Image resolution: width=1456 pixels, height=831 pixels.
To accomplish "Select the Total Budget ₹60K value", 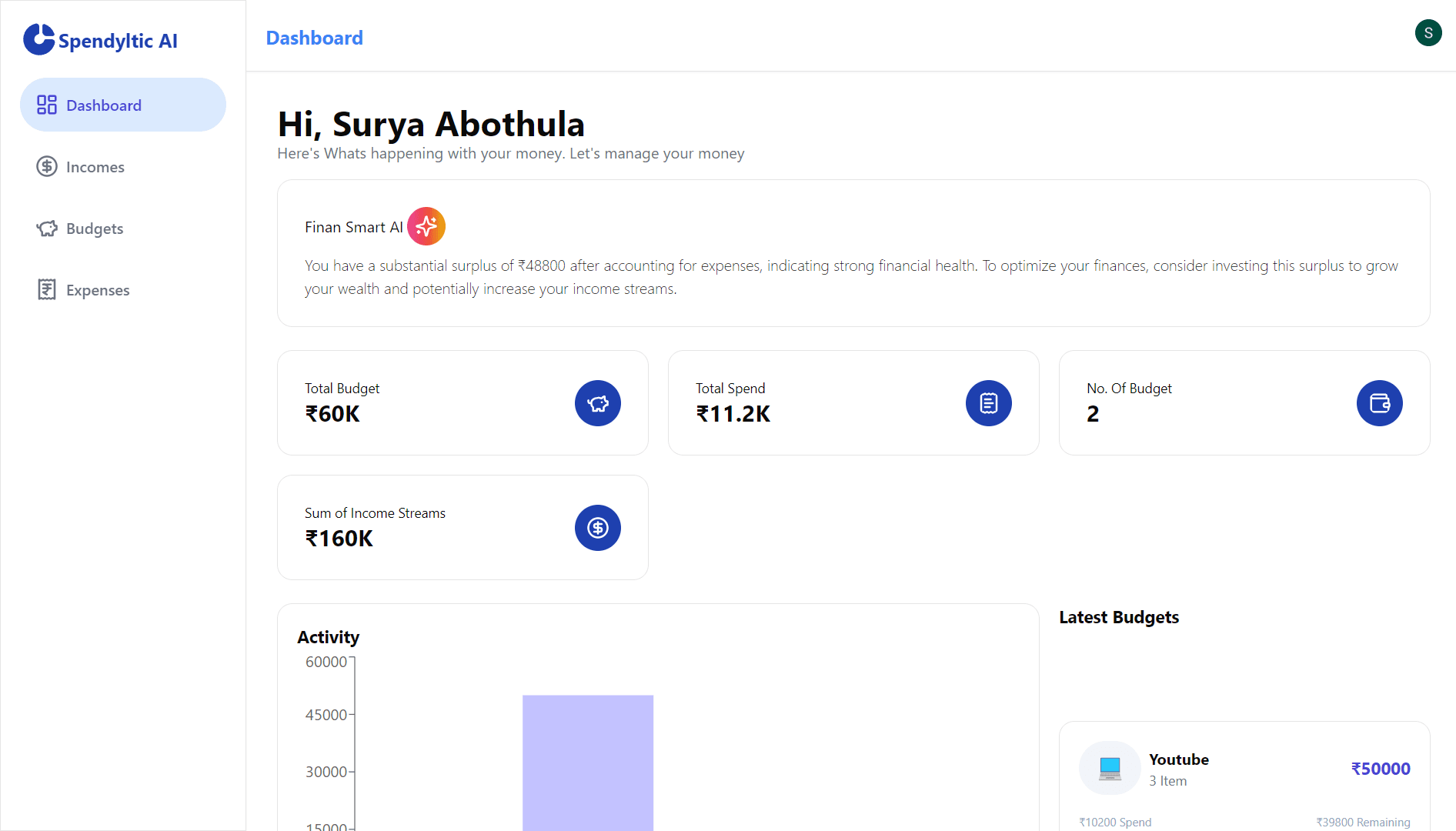I will tap(332, 414).
